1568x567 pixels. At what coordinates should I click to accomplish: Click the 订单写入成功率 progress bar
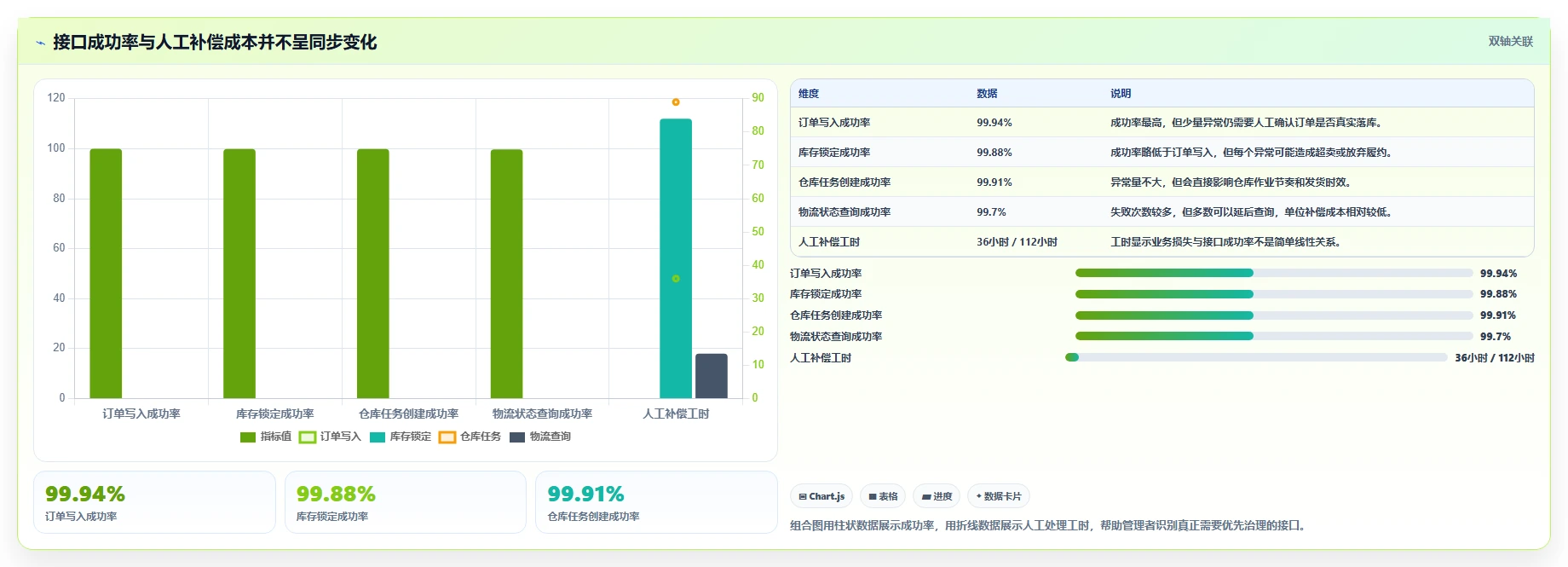coord(1274,273)
